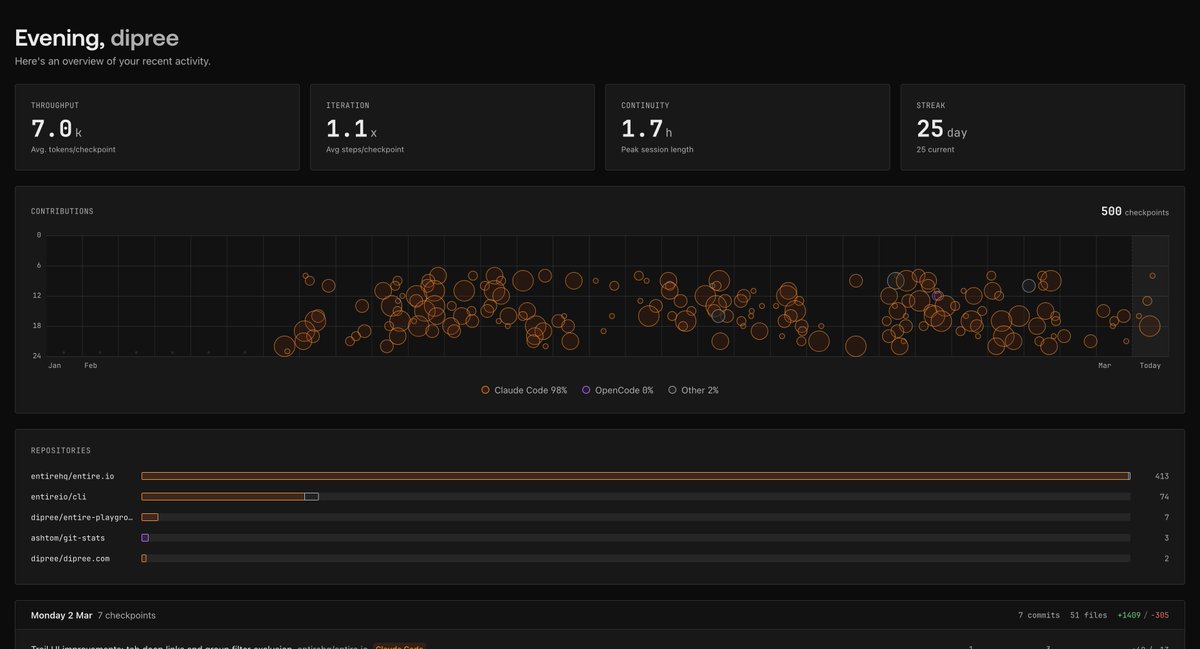Open the ashtom/git-stats repository
The height and width of the screenshot is (649, 1200).
68,538
